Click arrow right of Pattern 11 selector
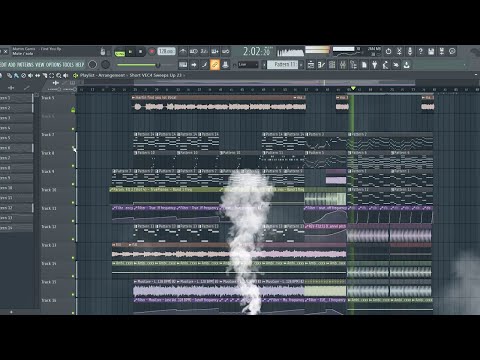 tap(301, 65)
